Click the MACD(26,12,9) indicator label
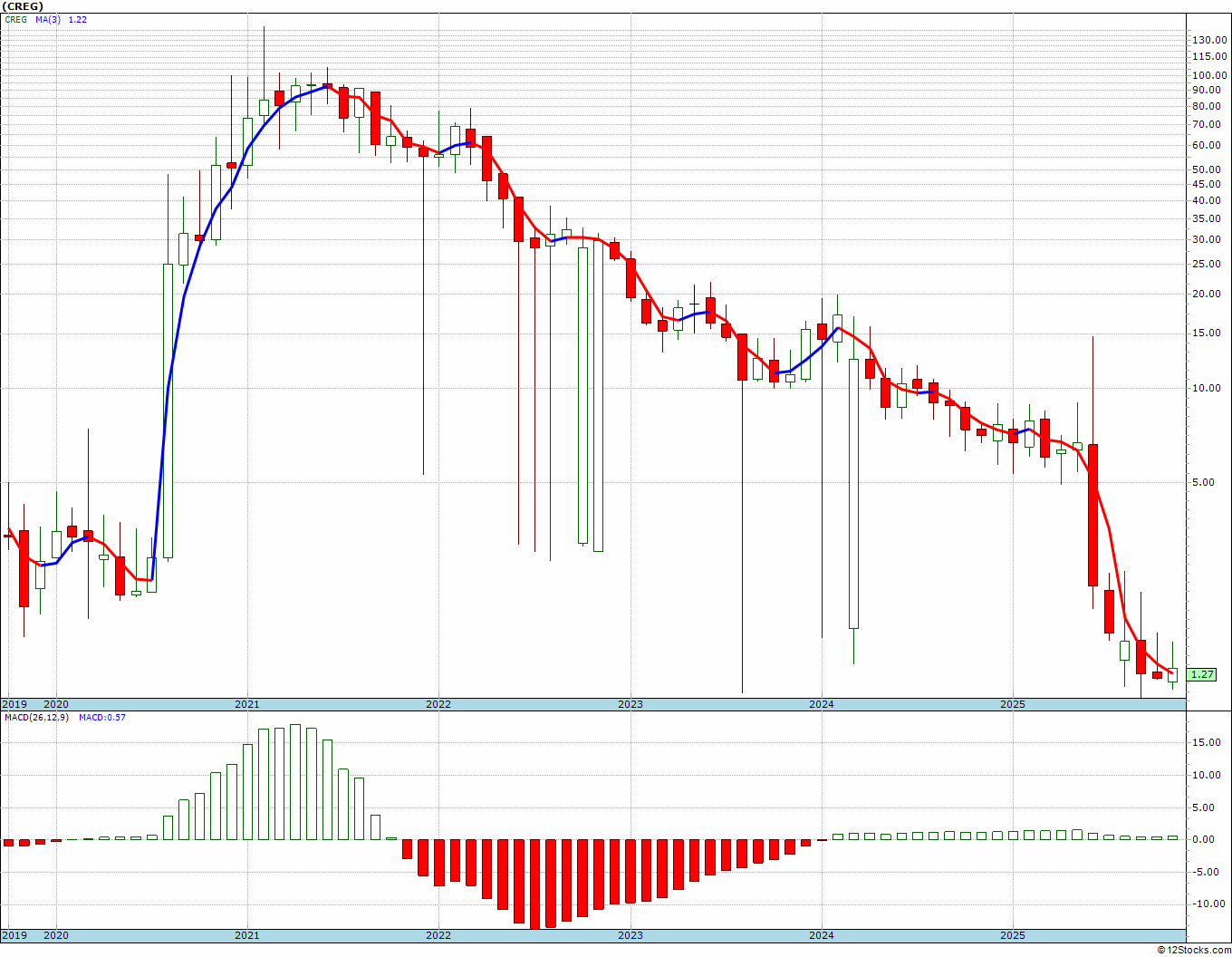Image resolution: width=1232 pixels, height=957 pixels. (x=36, y=717)
